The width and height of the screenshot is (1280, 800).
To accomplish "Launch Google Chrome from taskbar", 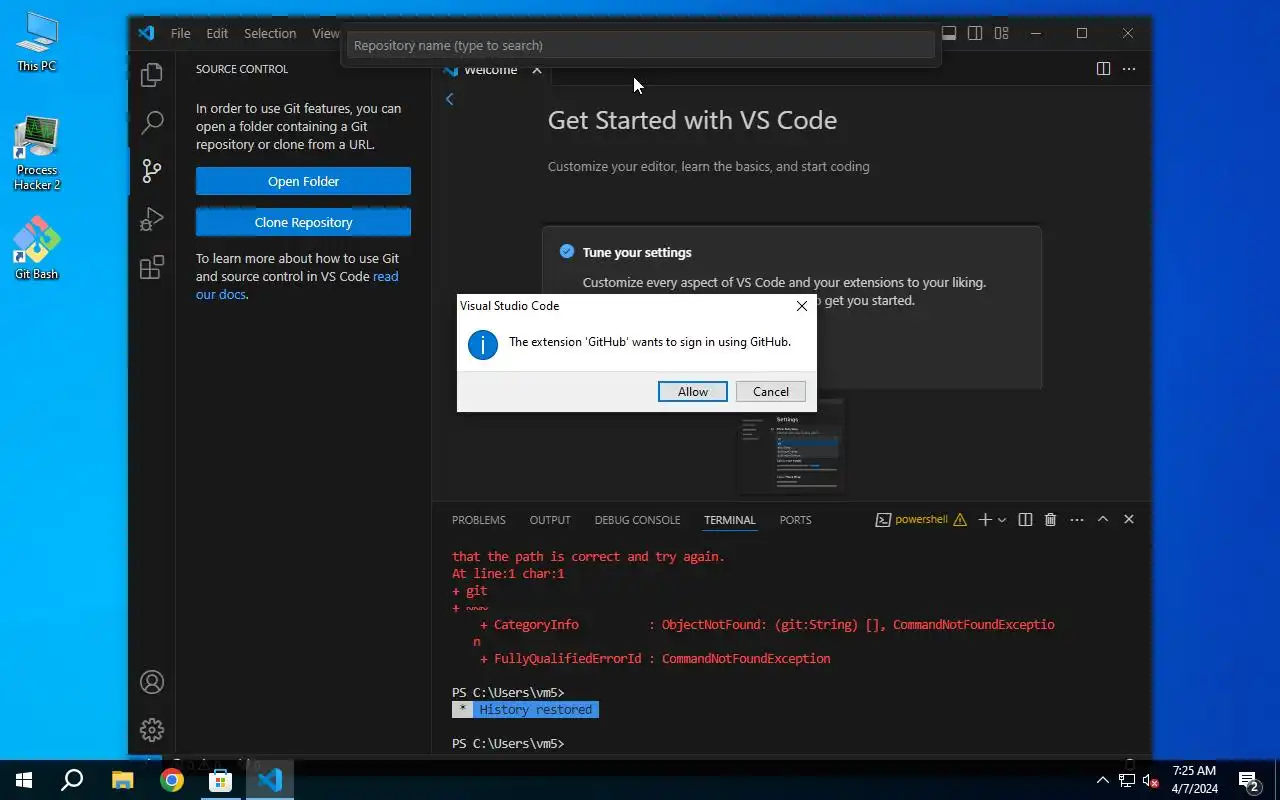I will 171,780.
